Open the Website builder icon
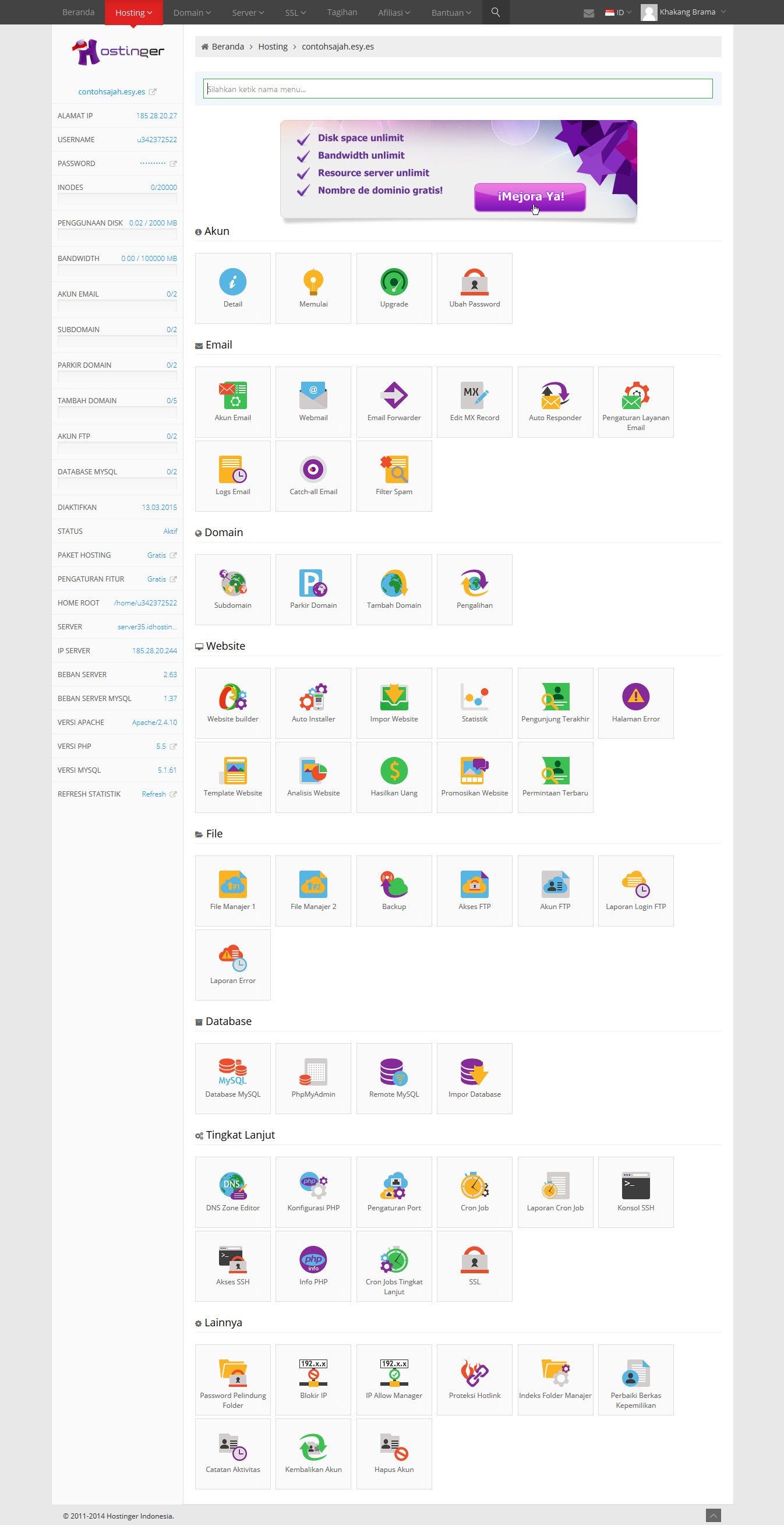 pos(232,702)
